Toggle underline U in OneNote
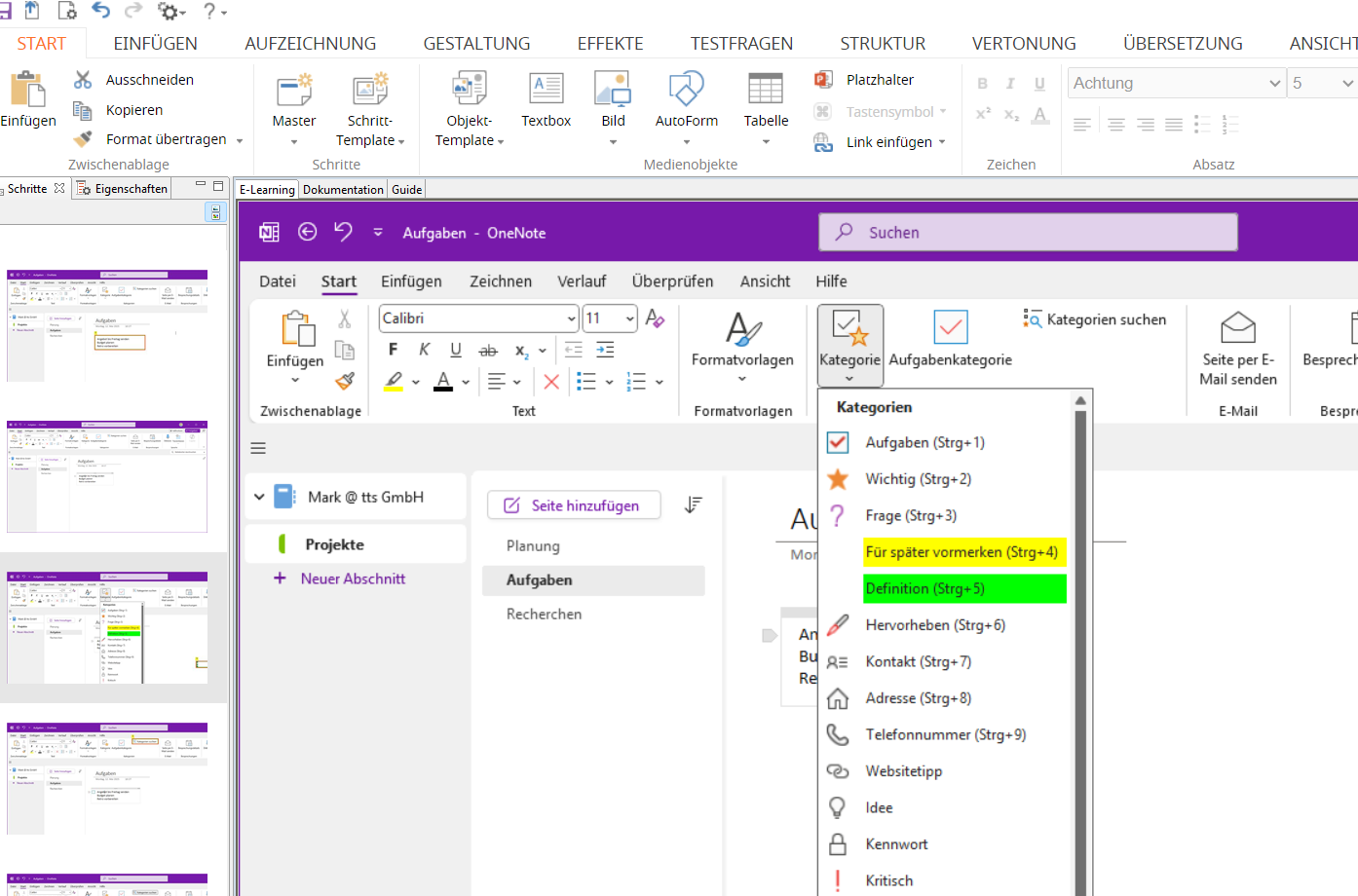1358x896 pixels. point(456,350)
